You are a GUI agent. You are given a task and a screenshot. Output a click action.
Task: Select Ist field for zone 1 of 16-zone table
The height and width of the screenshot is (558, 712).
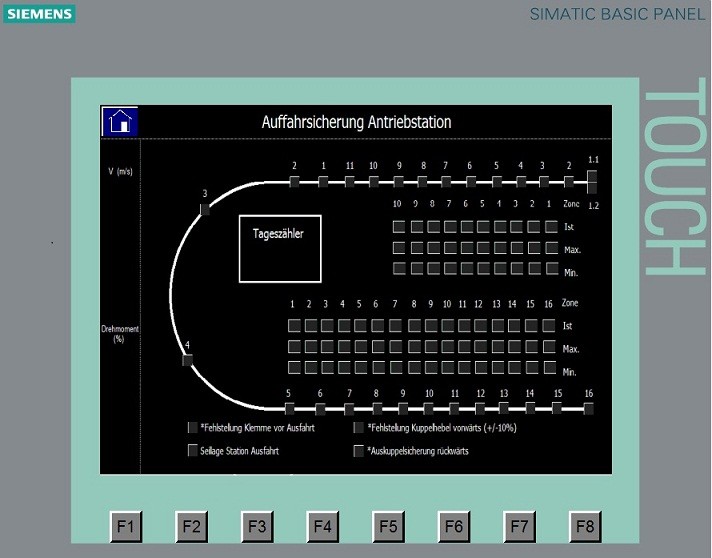coord(293,326)
